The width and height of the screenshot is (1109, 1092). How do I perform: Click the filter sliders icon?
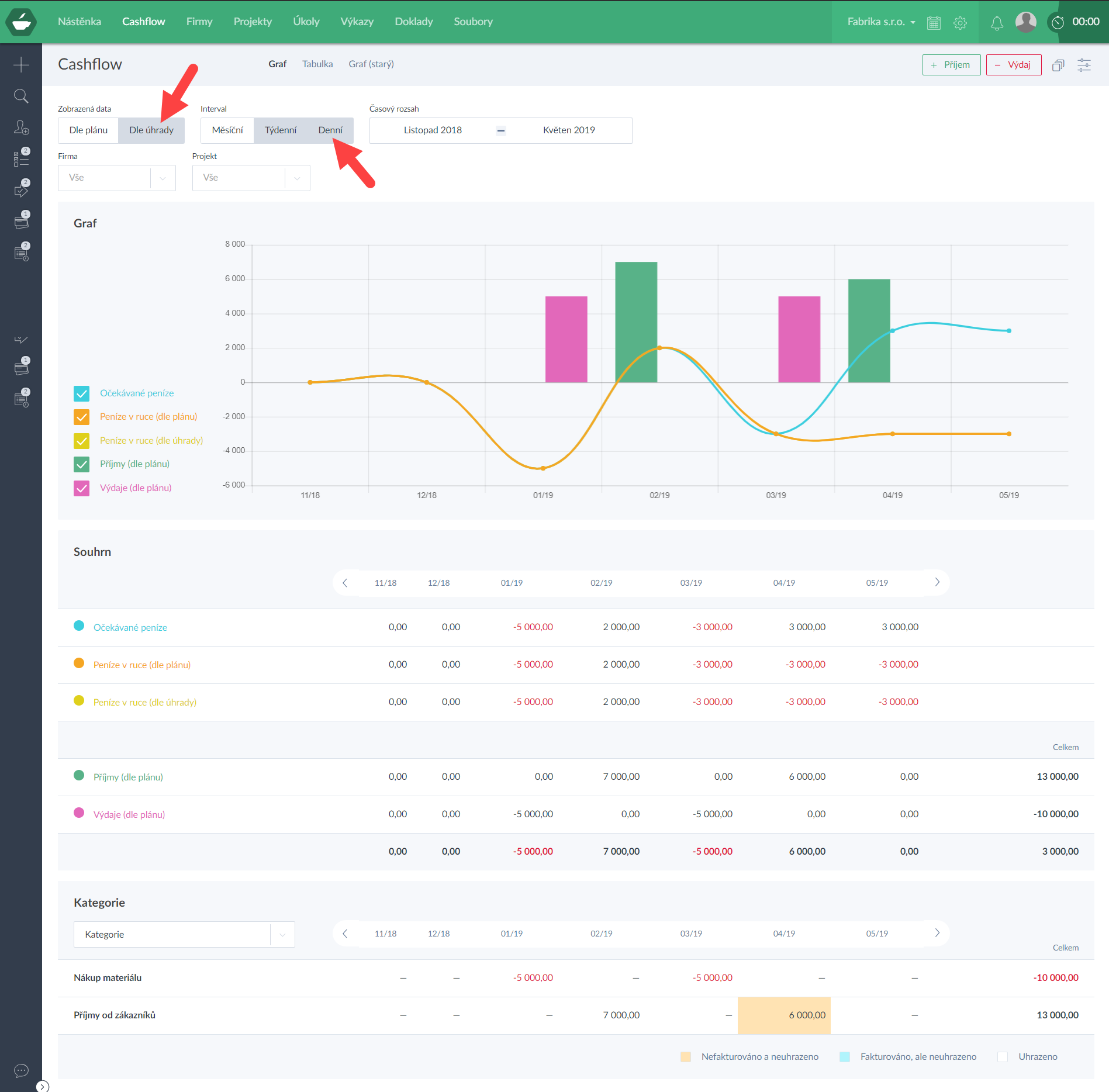click(x=1084, y=65)
